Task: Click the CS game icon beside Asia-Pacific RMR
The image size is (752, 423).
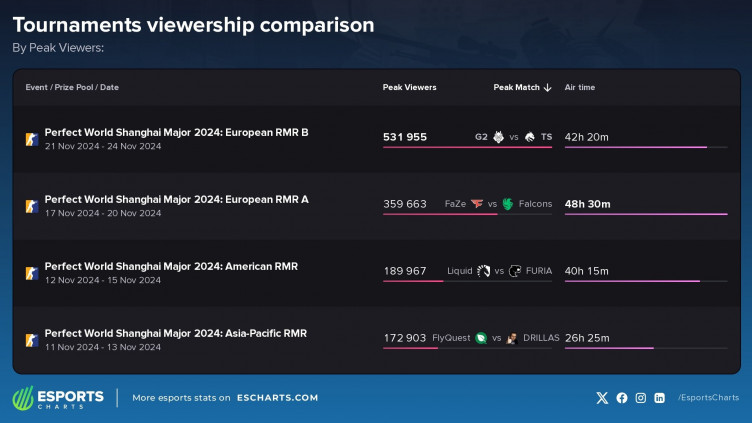Action: click(32, 340)
